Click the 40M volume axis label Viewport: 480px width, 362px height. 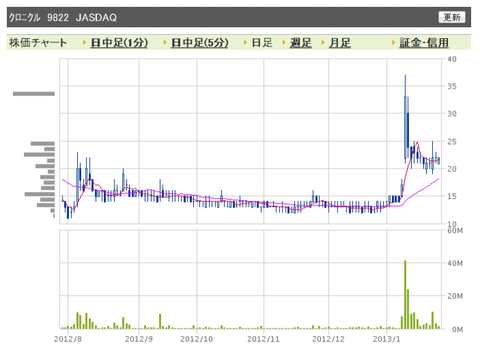[x=455, y=263]
